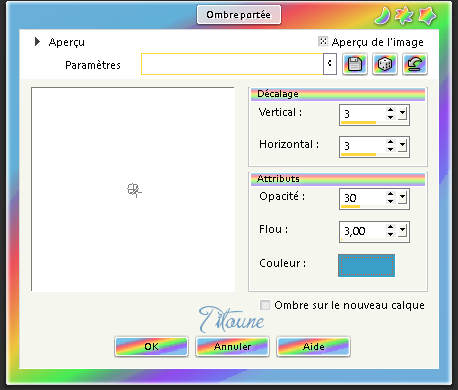Image resolution: width=458 pixels, height=390 pixels.
Task: Increase Vertical offset with the up arrow
Action: coord(390,110)
